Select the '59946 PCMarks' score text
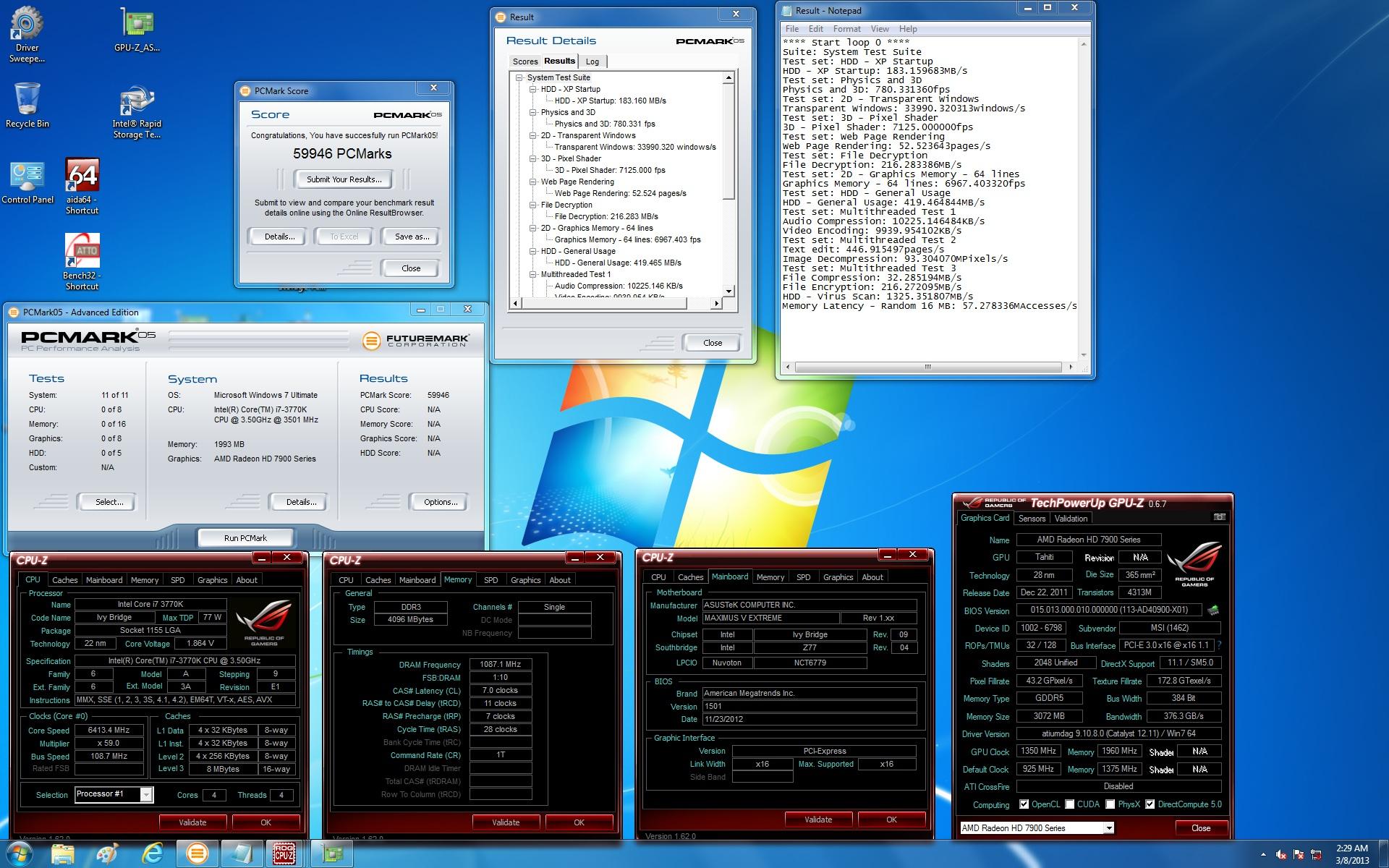Screen dimensions: 1389x868 [x=342, y=153]
